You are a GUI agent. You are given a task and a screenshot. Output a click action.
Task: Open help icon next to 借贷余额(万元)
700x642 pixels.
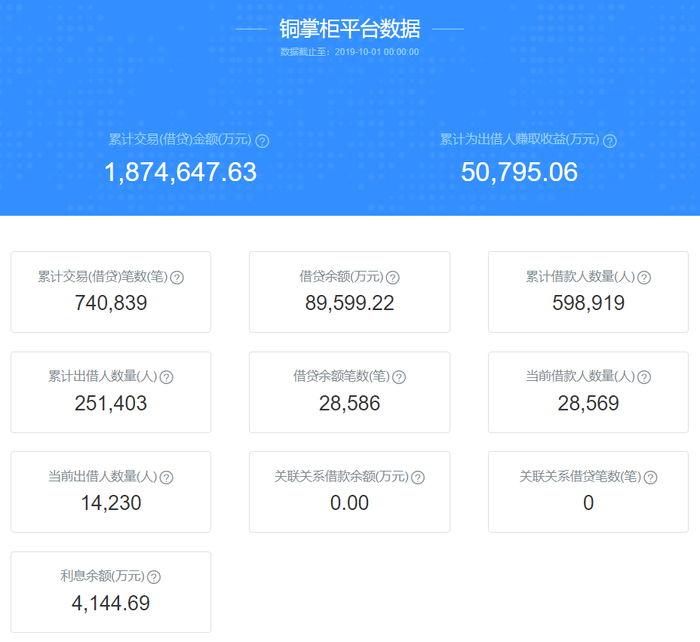point(392,278)
